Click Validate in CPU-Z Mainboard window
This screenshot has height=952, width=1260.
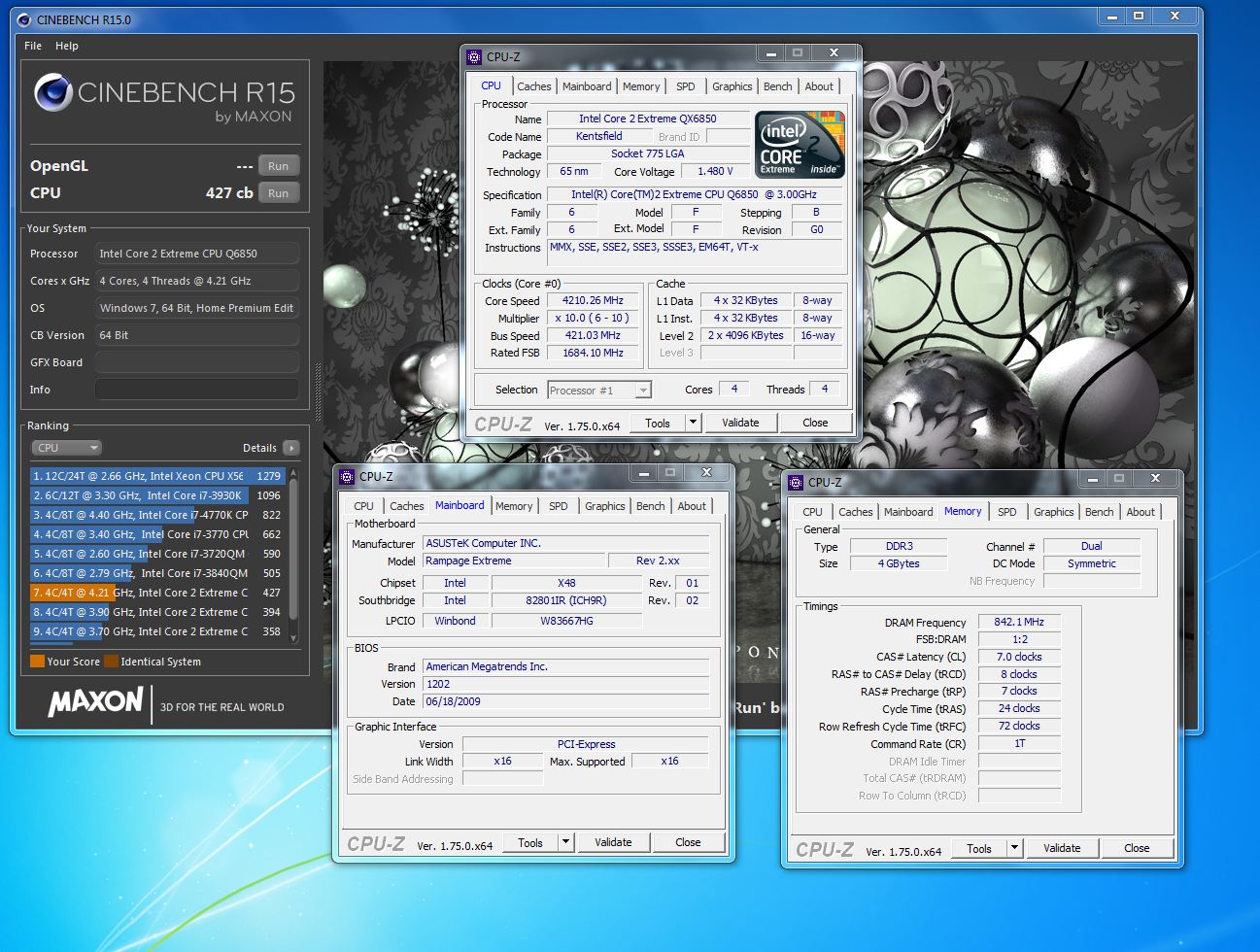pyautogui.click(x=613, y=842)
